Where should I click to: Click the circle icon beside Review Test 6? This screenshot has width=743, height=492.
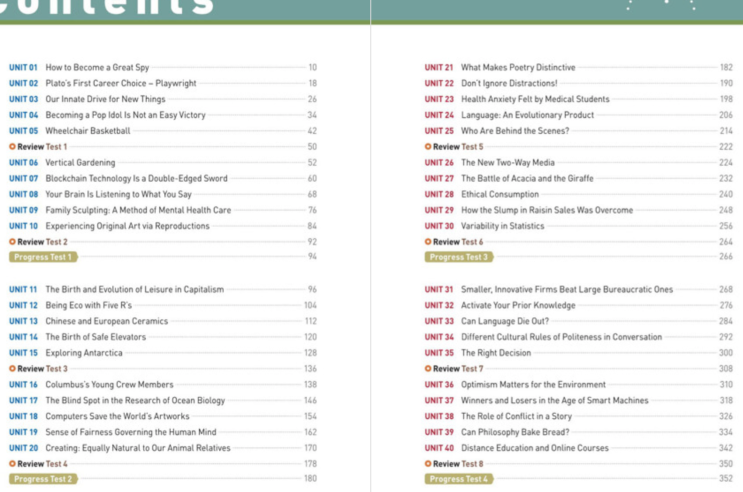point(428,242)
